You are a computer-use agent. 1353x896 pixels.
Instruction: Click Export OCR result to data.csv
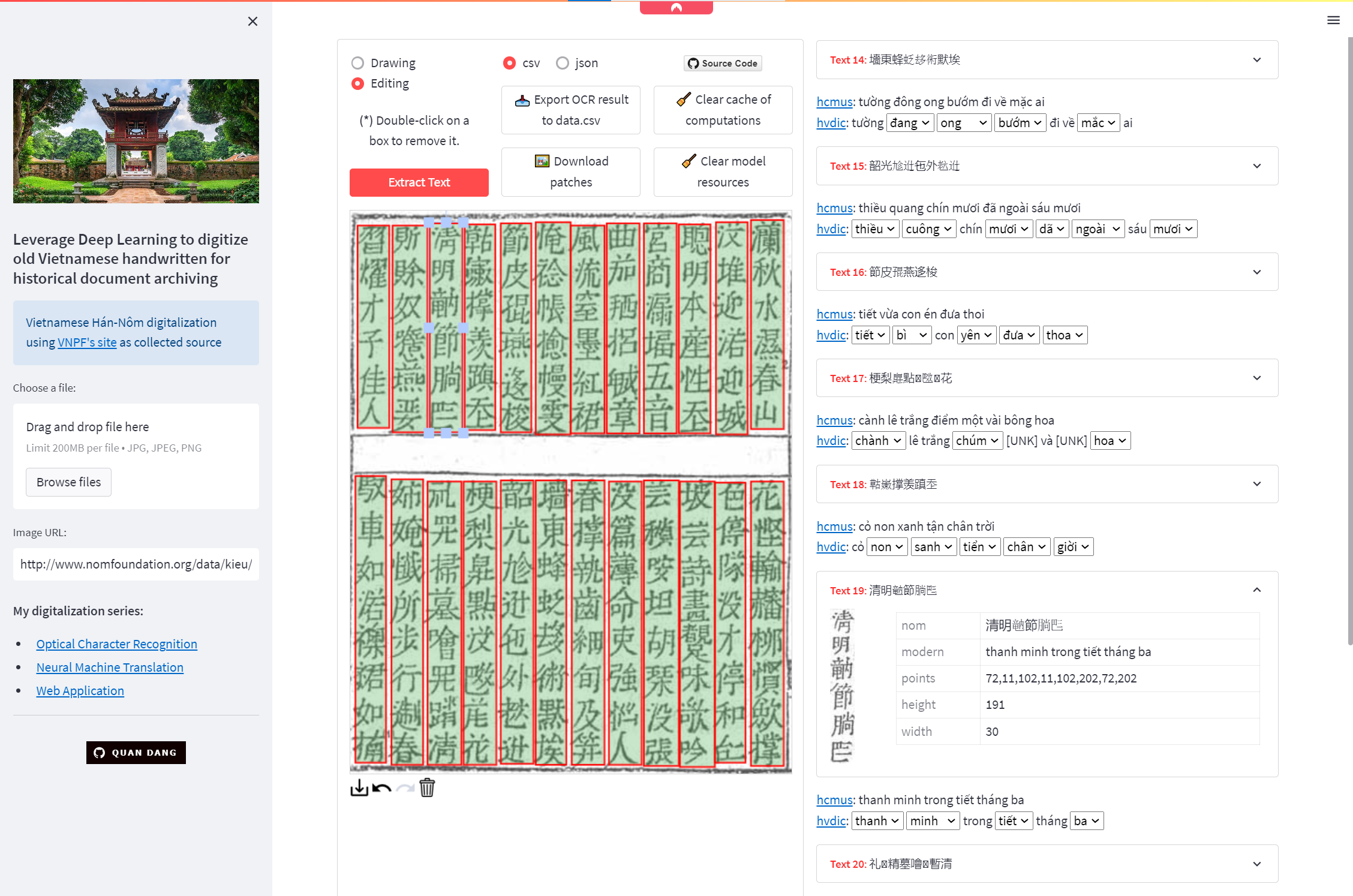click(x=571, y=110)
